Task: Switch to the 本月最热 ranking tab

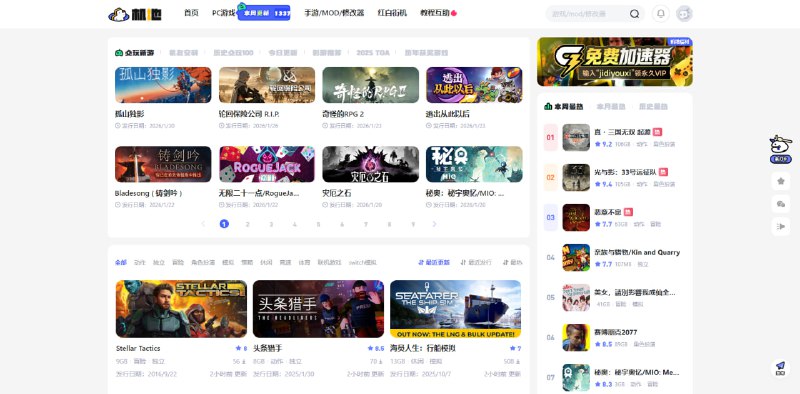Action: tap(611, 107)
